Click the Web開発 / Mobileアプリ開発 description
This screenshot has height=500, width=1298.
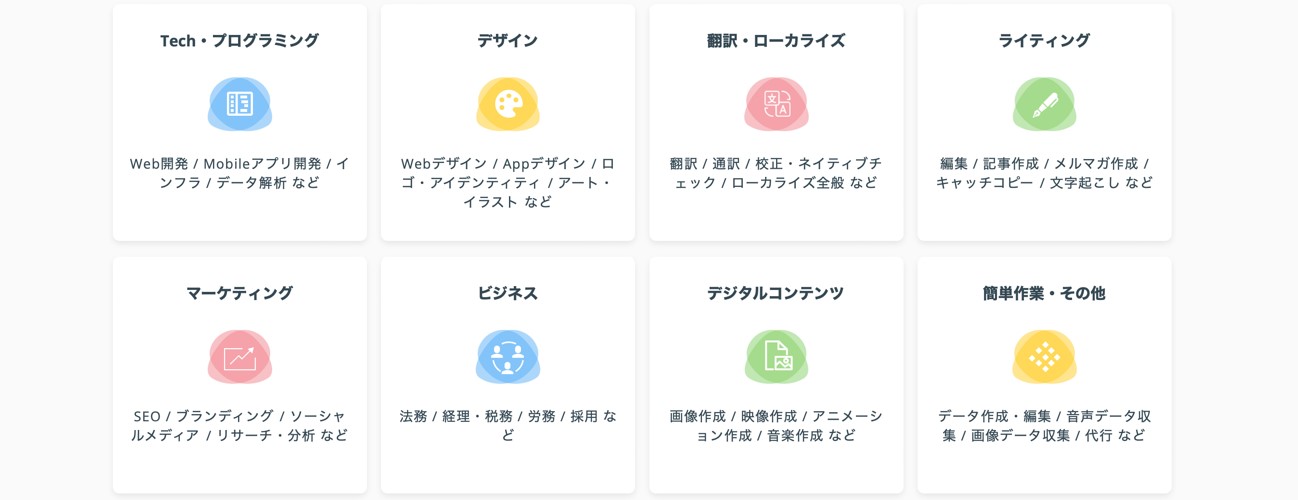click(240, 173)
